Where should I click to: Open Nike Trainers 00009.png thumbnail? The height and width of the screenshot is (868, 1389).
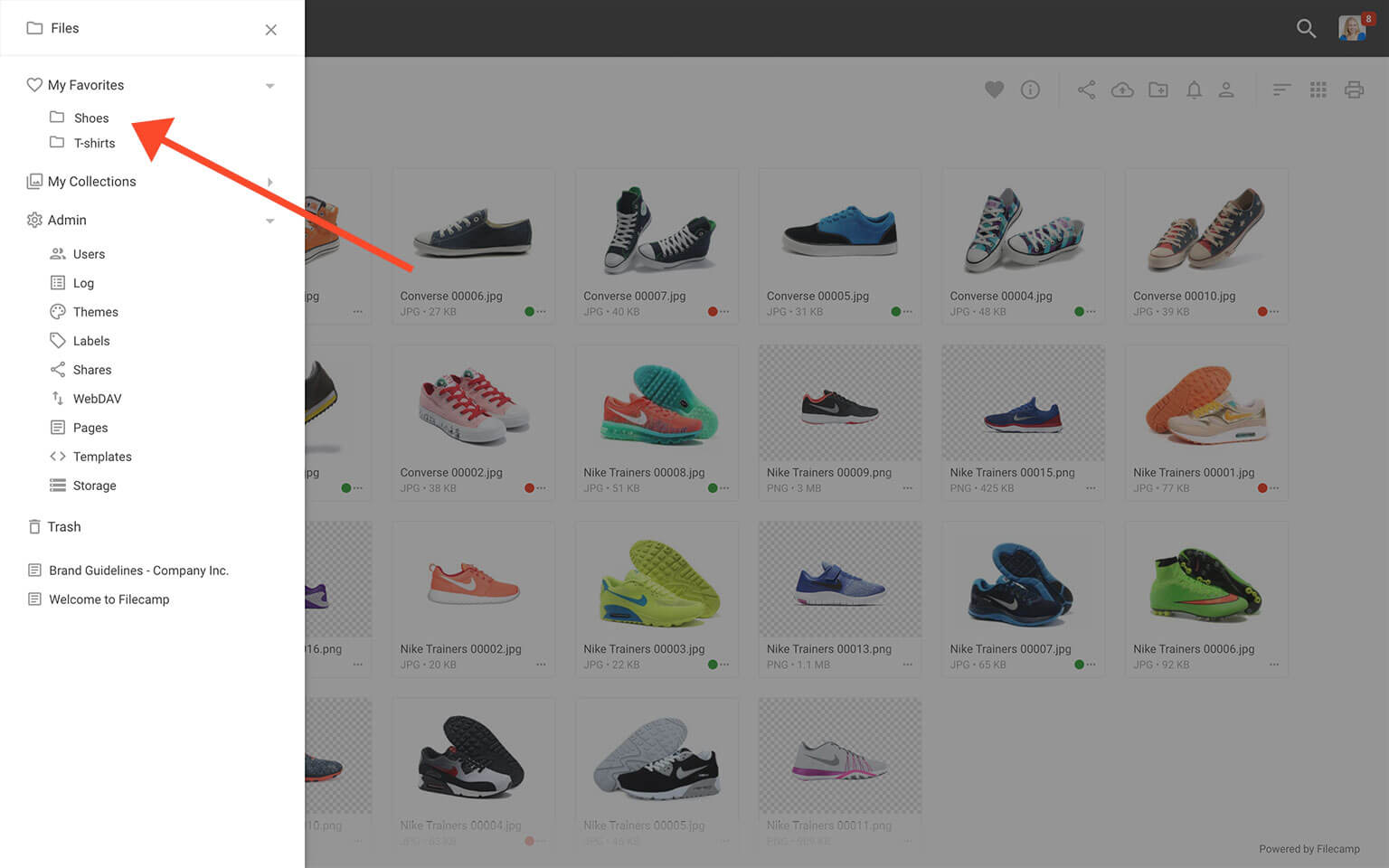point(840,402)
